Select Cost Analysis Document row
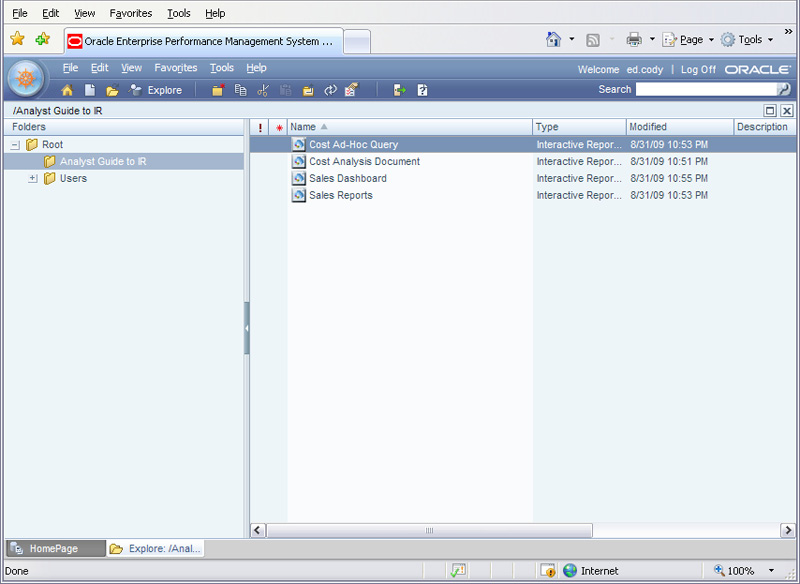800x584 pixels. point(522,162)
